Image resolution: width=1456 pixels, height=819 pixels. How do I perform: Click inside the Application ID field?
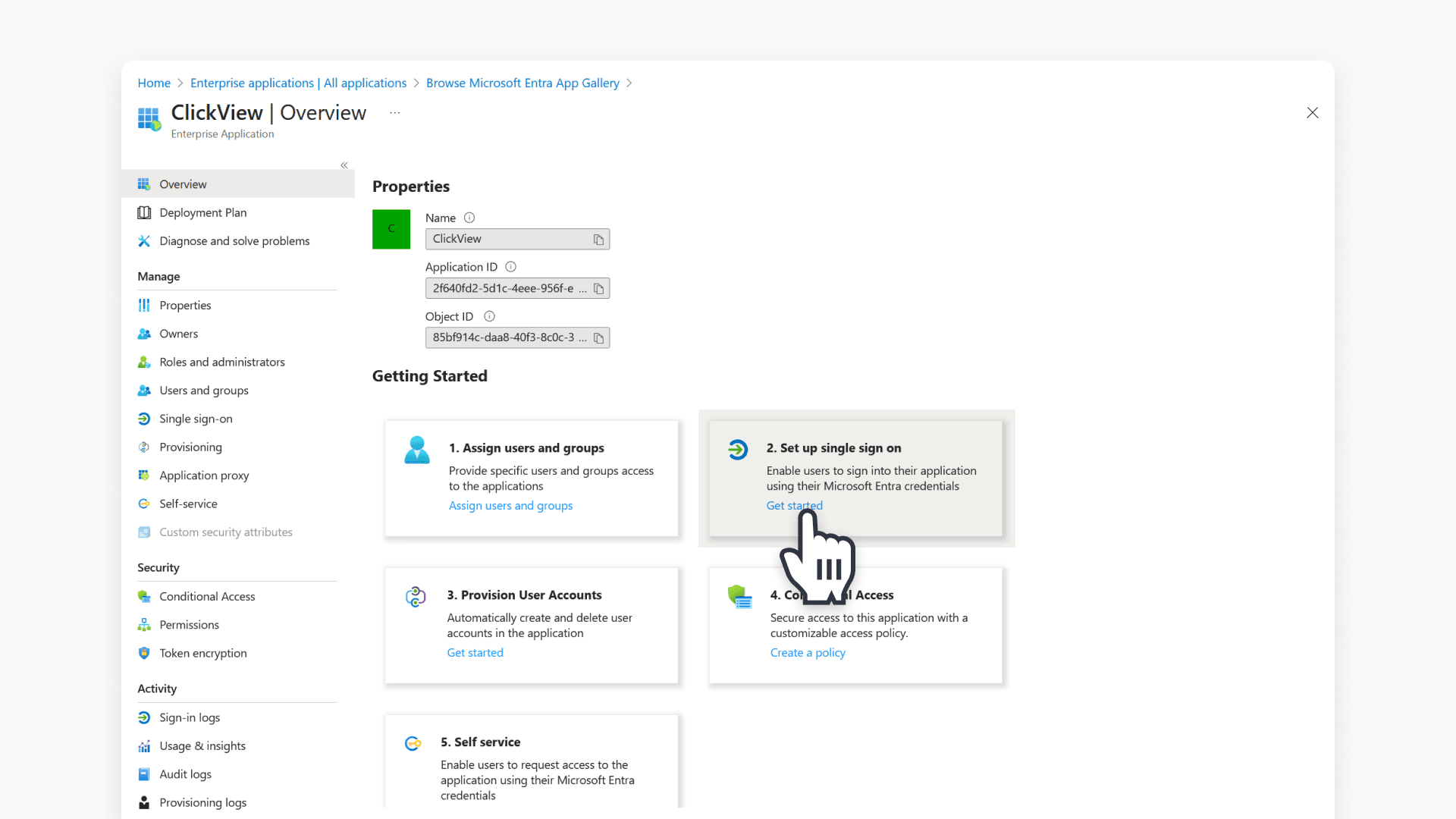(504, 289)
